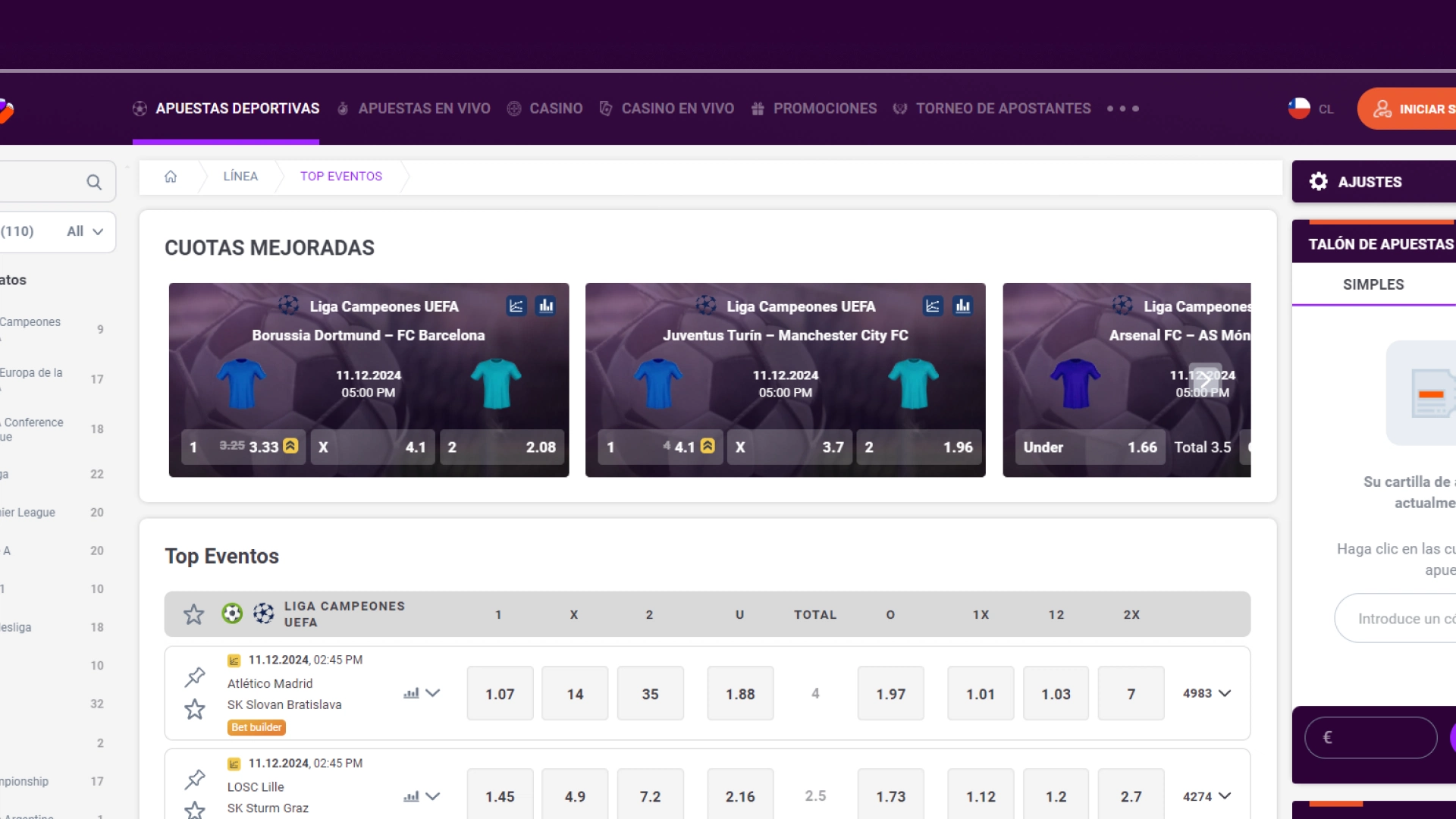Select under odds 1.88 in Atlético match

pos(740,693)
